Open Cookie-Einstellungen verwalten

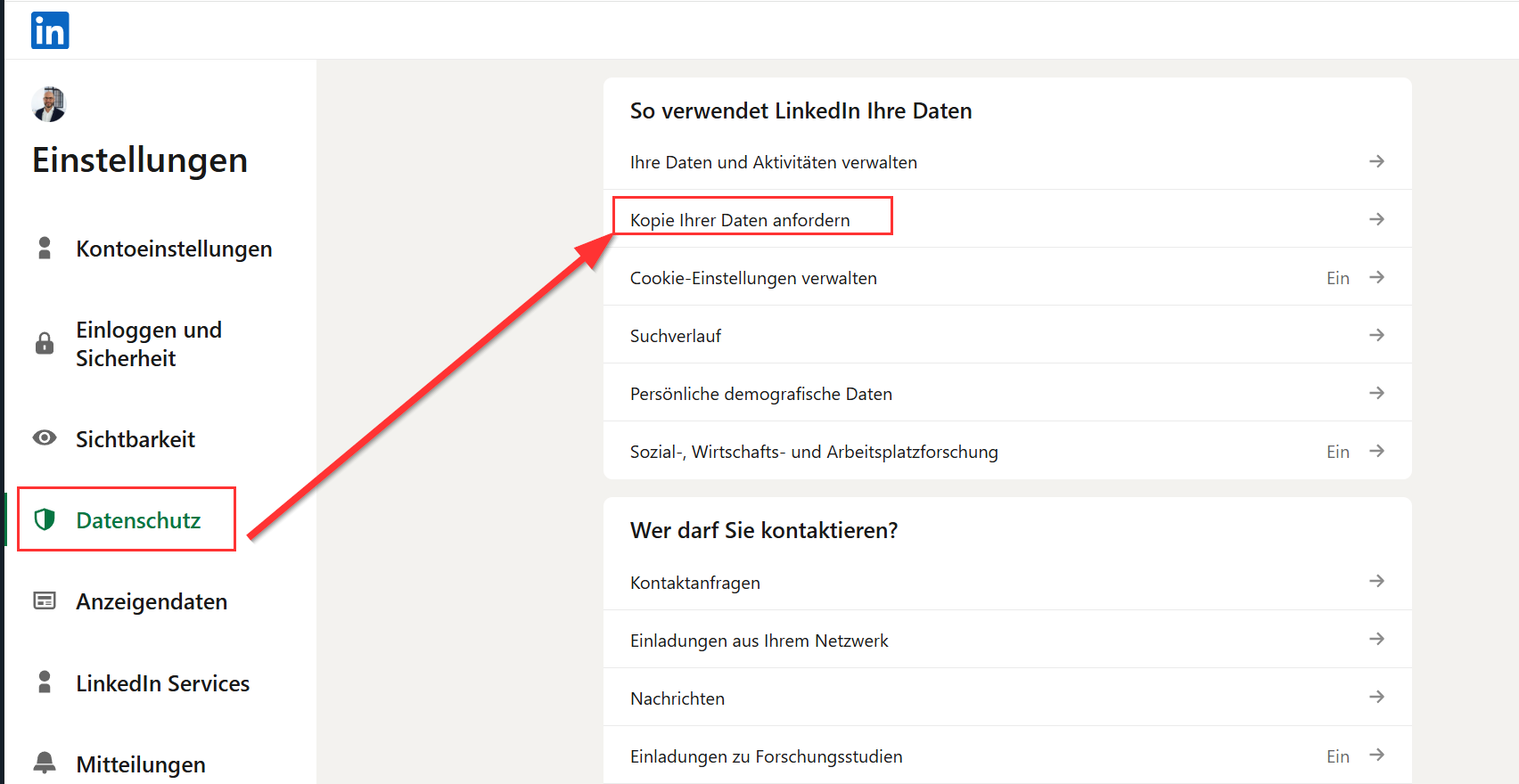[1007, 277]
